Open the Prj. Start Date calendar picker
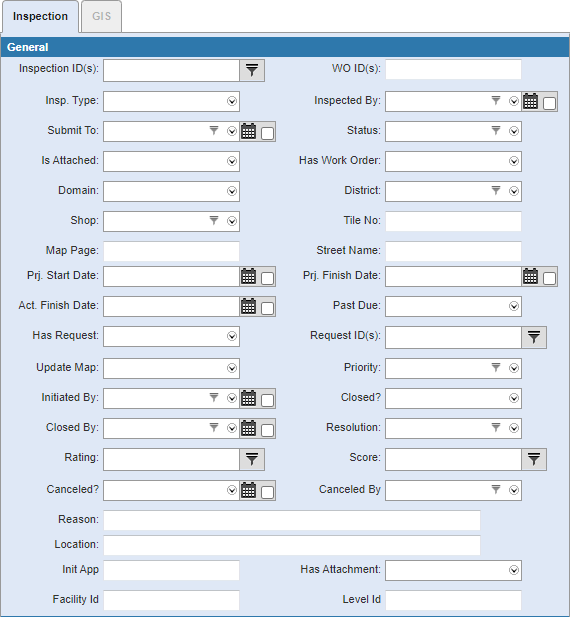The width and height of the screenshot is (570, 617). 248,276
